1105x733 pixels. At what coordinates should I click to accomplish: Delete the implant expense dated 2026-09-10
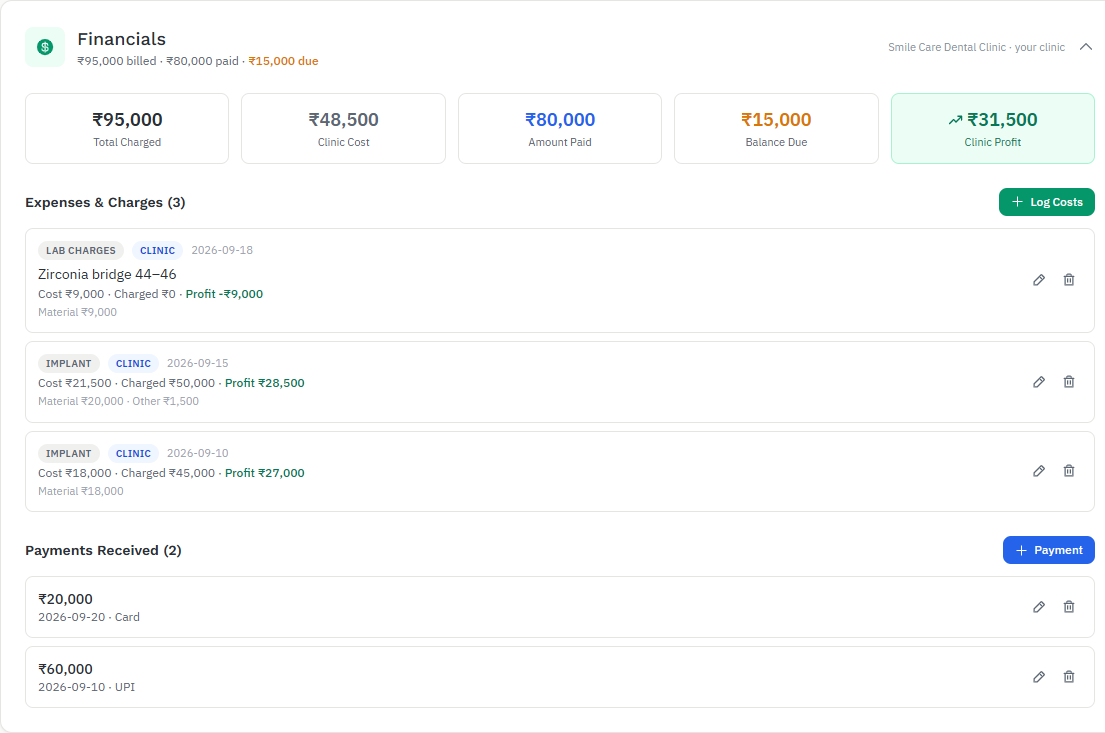1069,471
